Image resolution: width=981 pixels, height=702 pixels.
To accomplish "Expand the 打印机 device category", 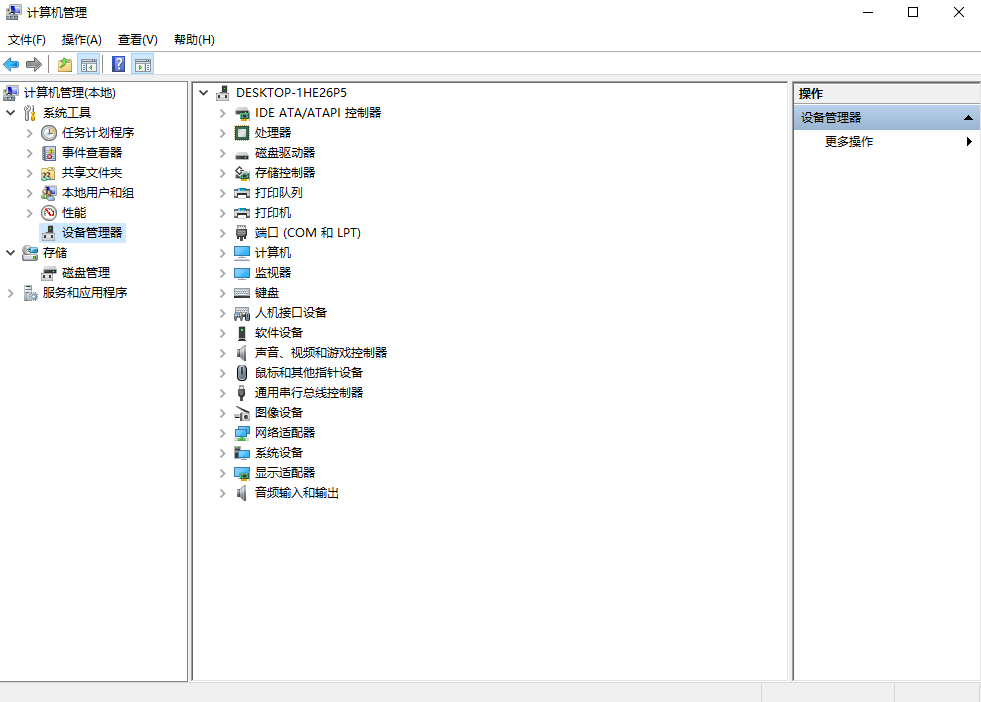I will 223,213.
